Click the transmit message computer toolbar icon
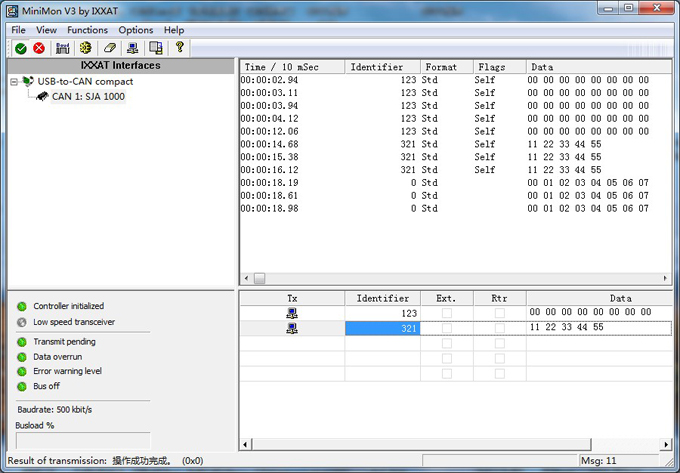This screenshot has width=680, height=473. (133, 47)
